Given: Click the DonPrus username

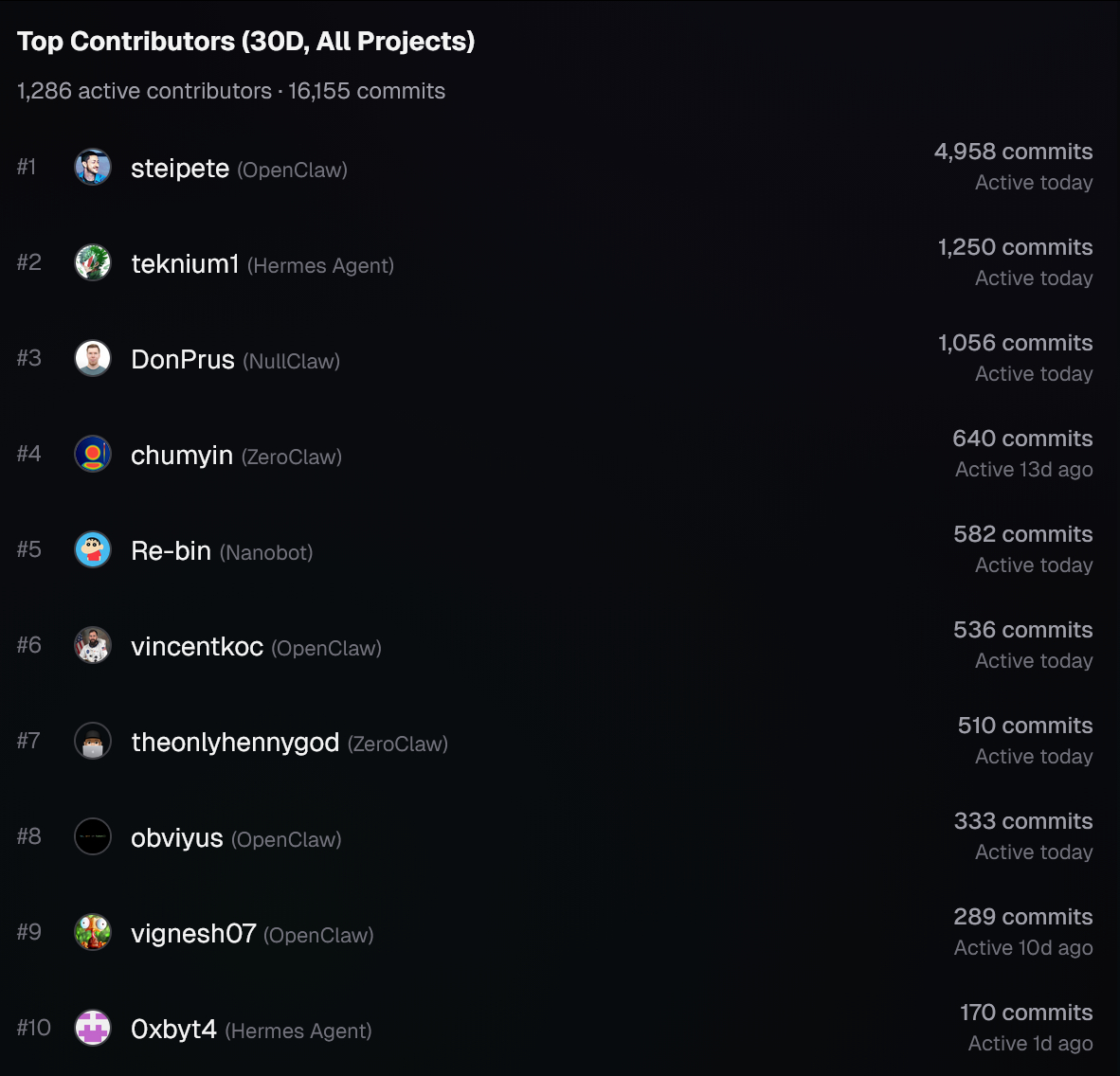Looking at the screenshot, I should click(183, 360).
